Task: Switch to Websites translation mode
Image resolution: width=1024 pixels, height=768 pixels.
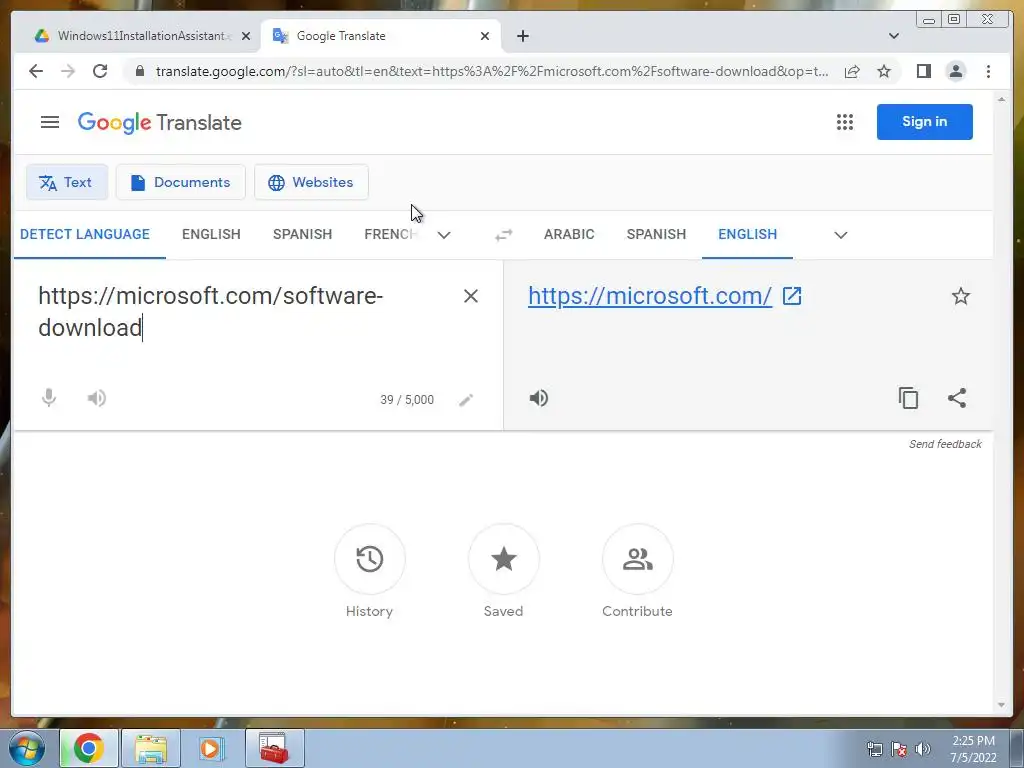Action: click(x=311, y=182)
